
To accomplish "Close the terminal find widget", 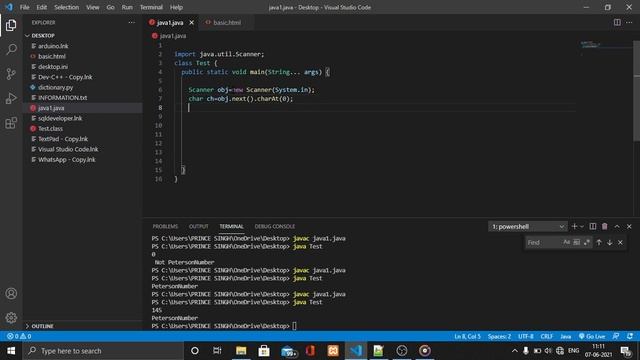I will click(620, 242).
